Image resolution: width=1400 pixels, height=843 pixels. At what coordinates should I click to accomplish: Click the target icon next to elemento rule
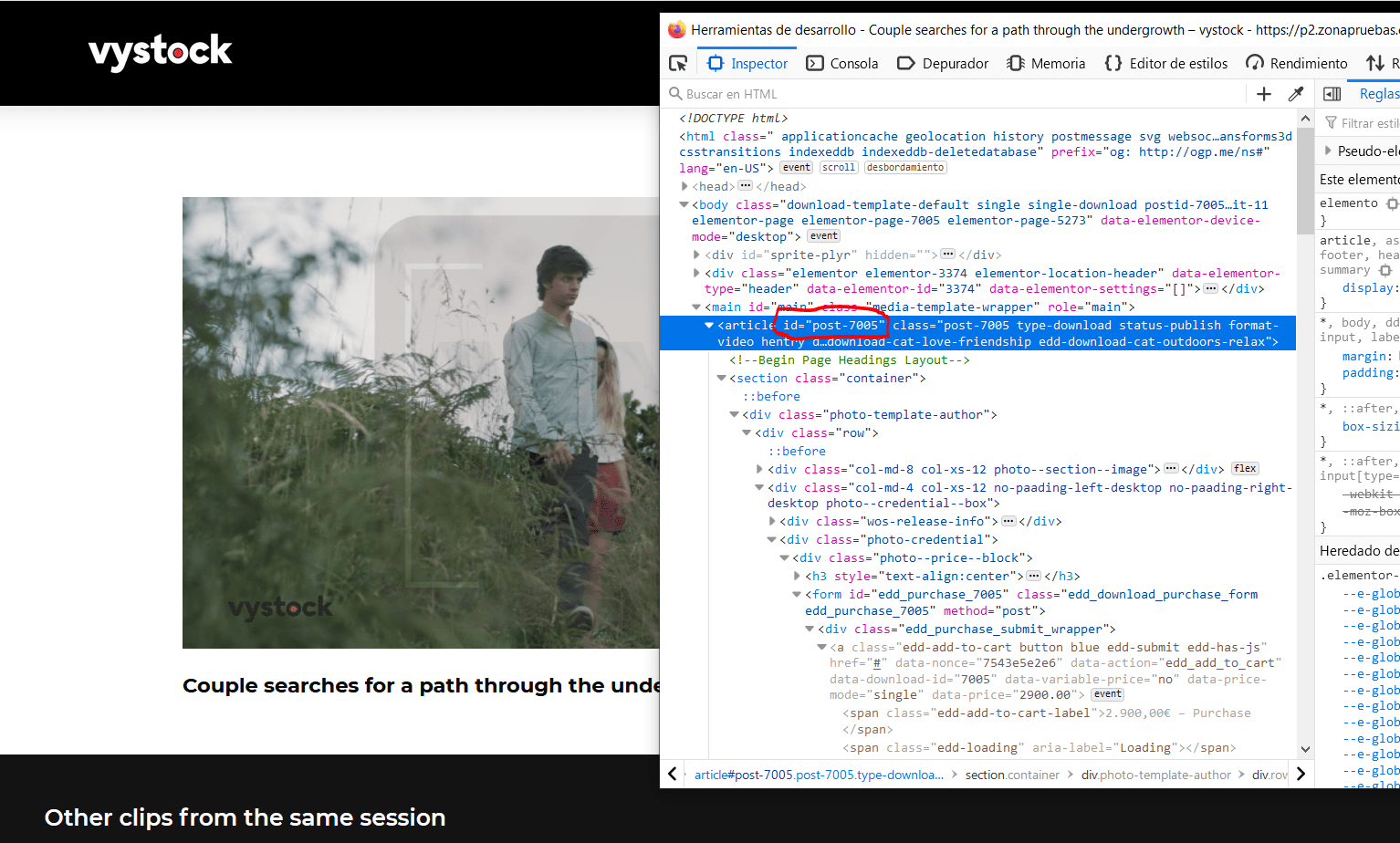click(1392, 203)
